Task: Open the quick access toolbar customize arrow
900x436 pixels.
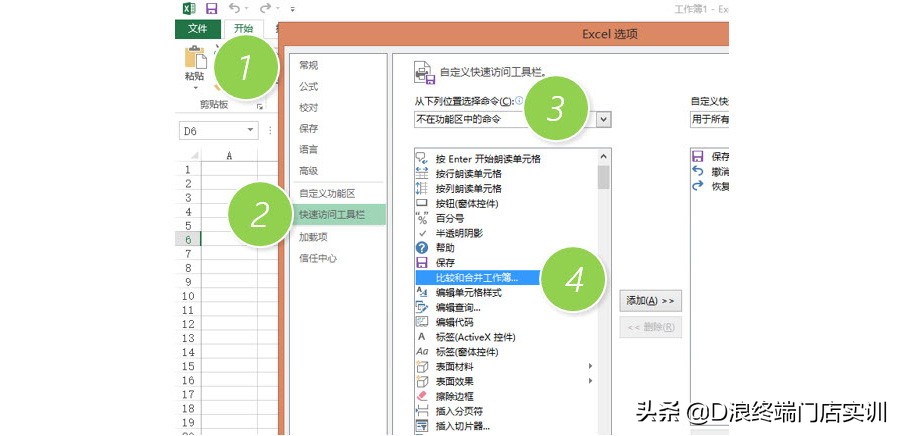Action: point(293,9)
